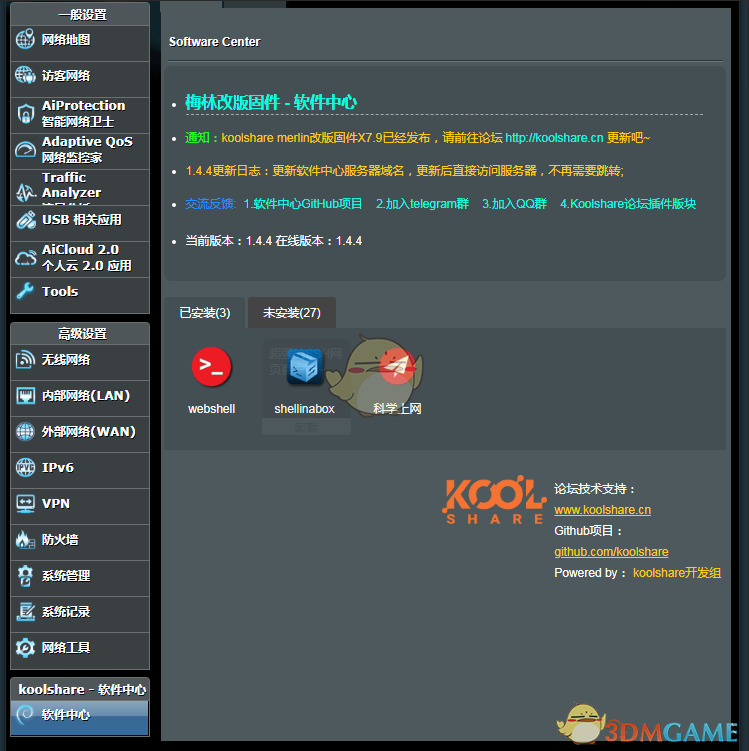Open the 网络地图 network map icon
The height and width of the screenshot is (751, 749).
point(25,39)
